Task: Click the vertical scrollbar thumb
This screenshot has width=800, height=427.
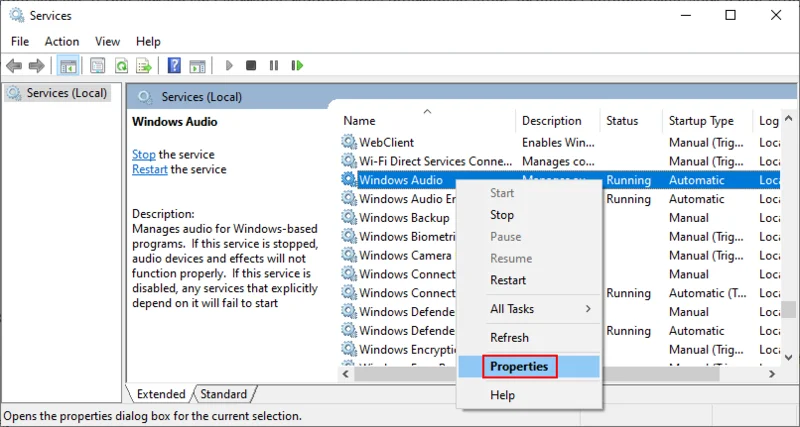Action: coord(789,309)
